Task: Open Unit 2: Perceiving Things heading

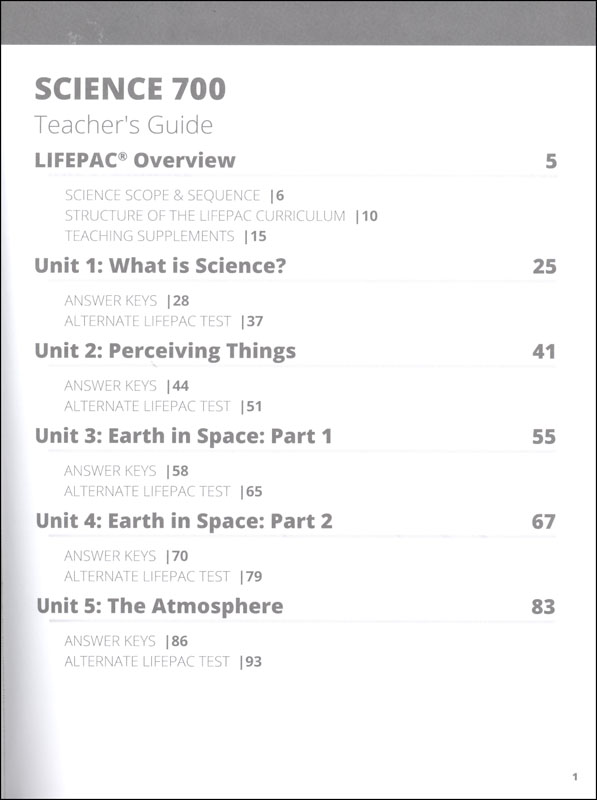Action: coord(165,351)
